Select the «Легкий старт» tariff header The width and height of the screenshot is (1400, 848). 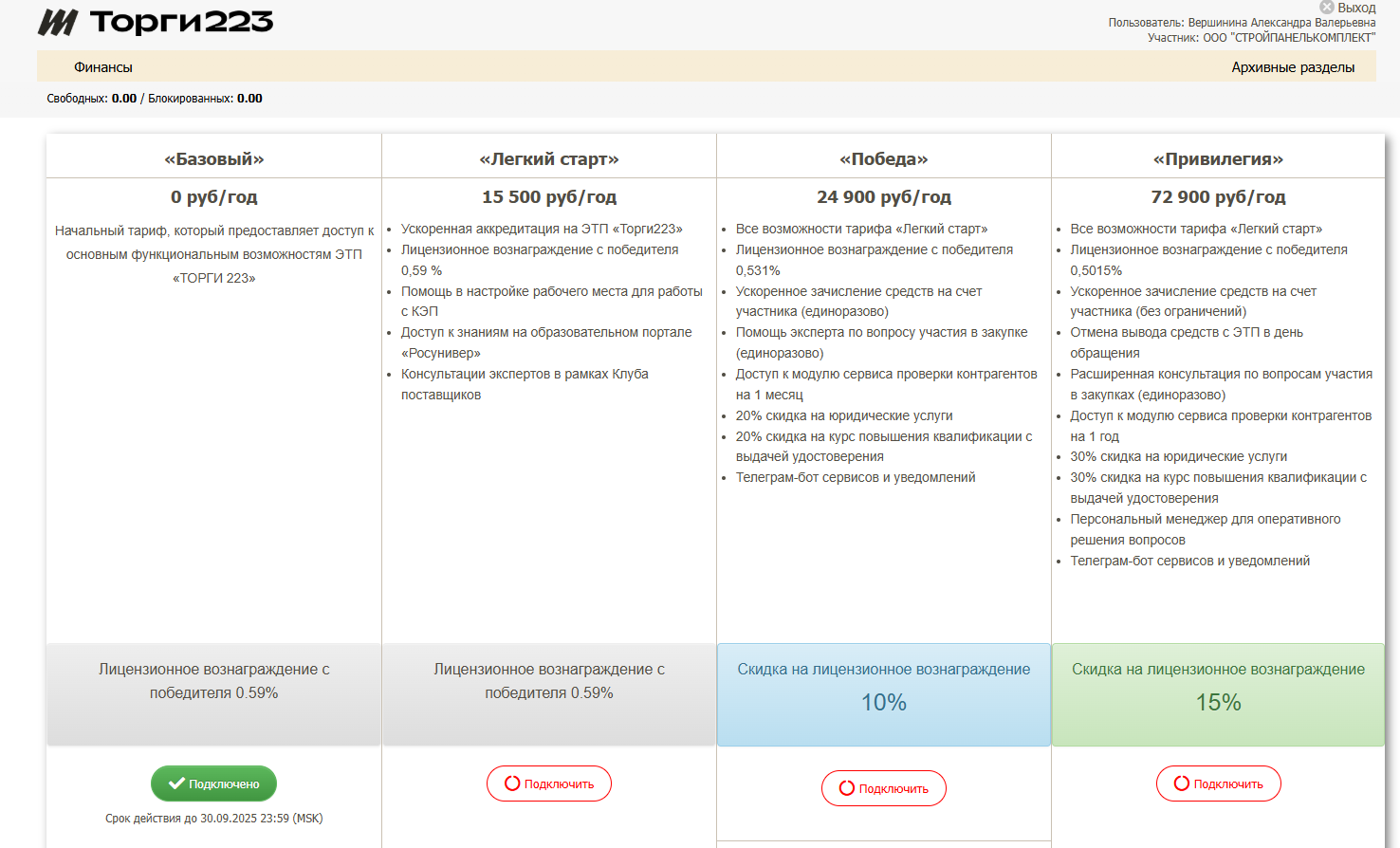(548, 159)
